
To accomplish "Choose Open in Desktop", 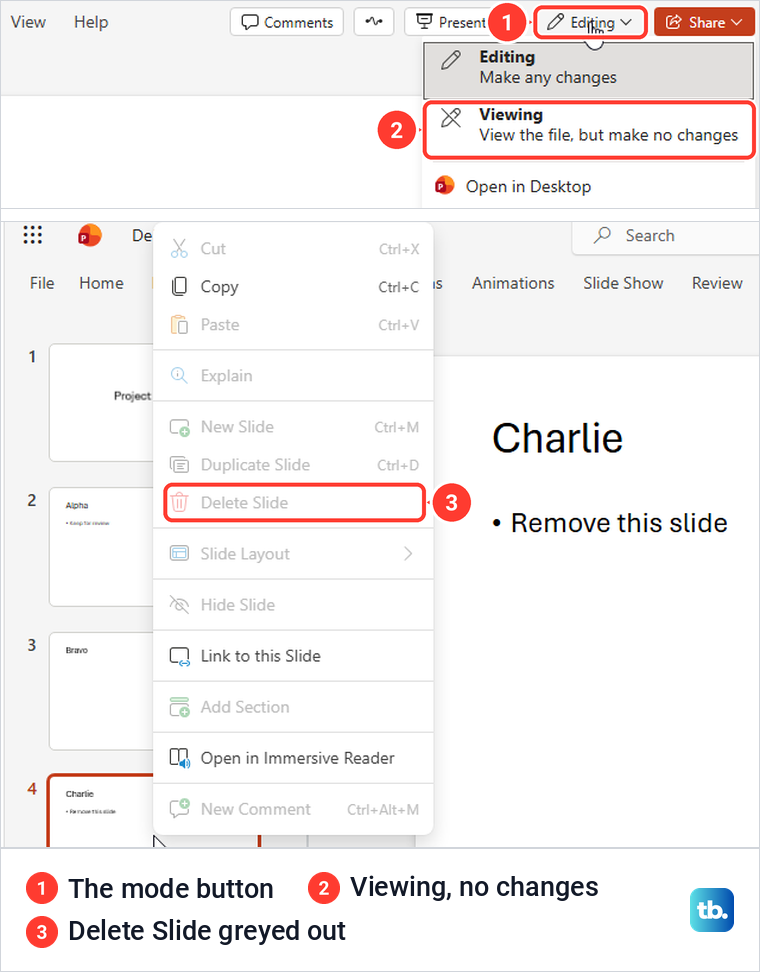I will click(589, 186).
